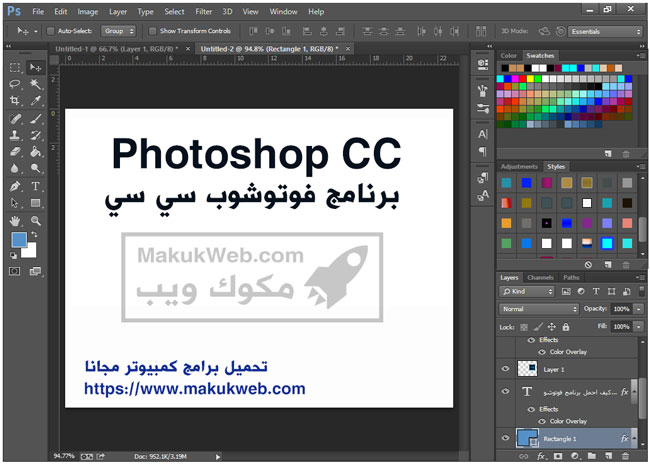This screenshot has height=464, width=650.
Task: Toggle the layer filter switch
Action: [641, 290]
